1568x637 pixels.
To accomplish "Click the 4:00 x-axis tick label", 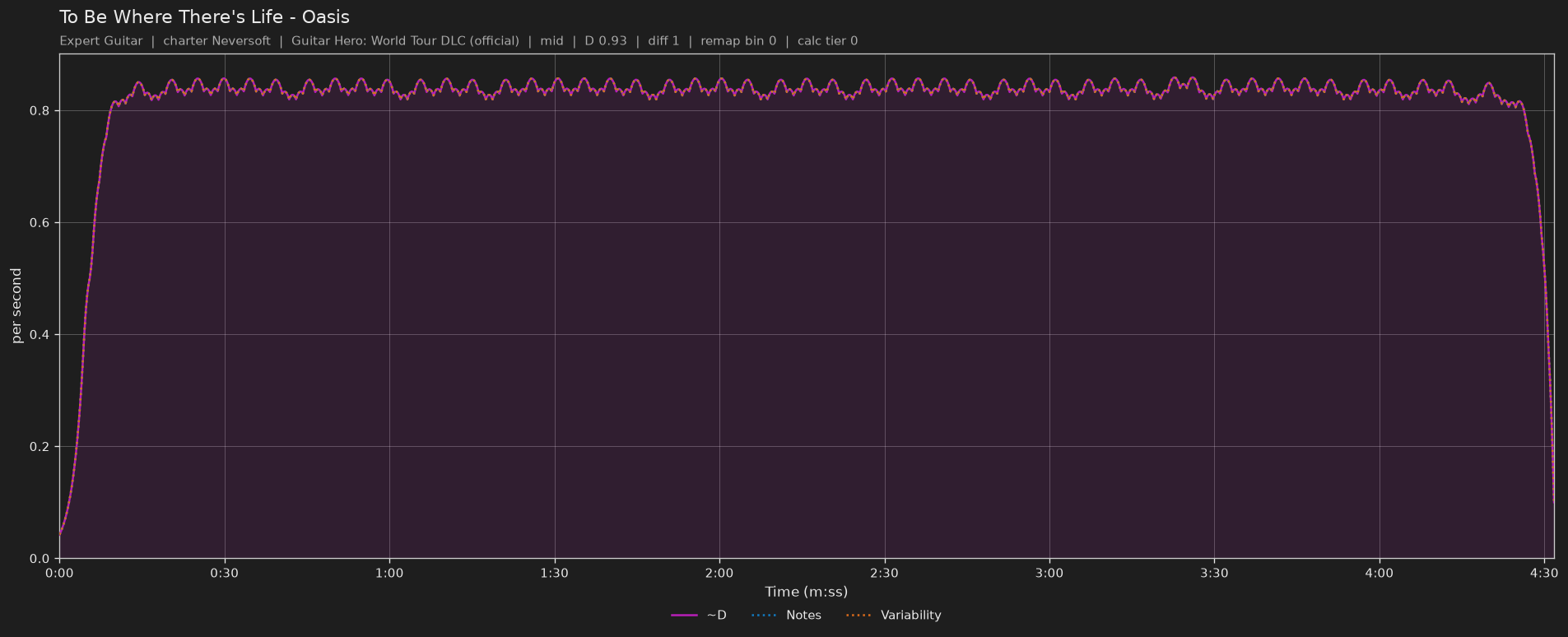I will [x=1380, y=573].
